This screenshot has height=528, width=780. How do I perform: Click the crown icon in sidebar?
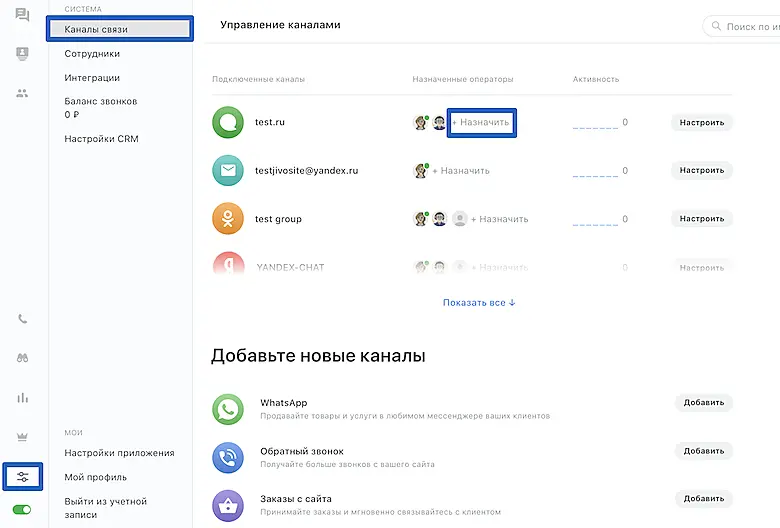(22, 436)
